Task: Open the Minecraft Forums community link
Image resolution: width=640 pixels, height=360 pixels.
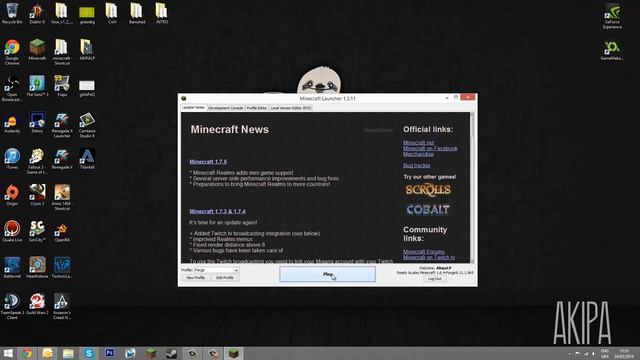Action: [x=424, y=251]
